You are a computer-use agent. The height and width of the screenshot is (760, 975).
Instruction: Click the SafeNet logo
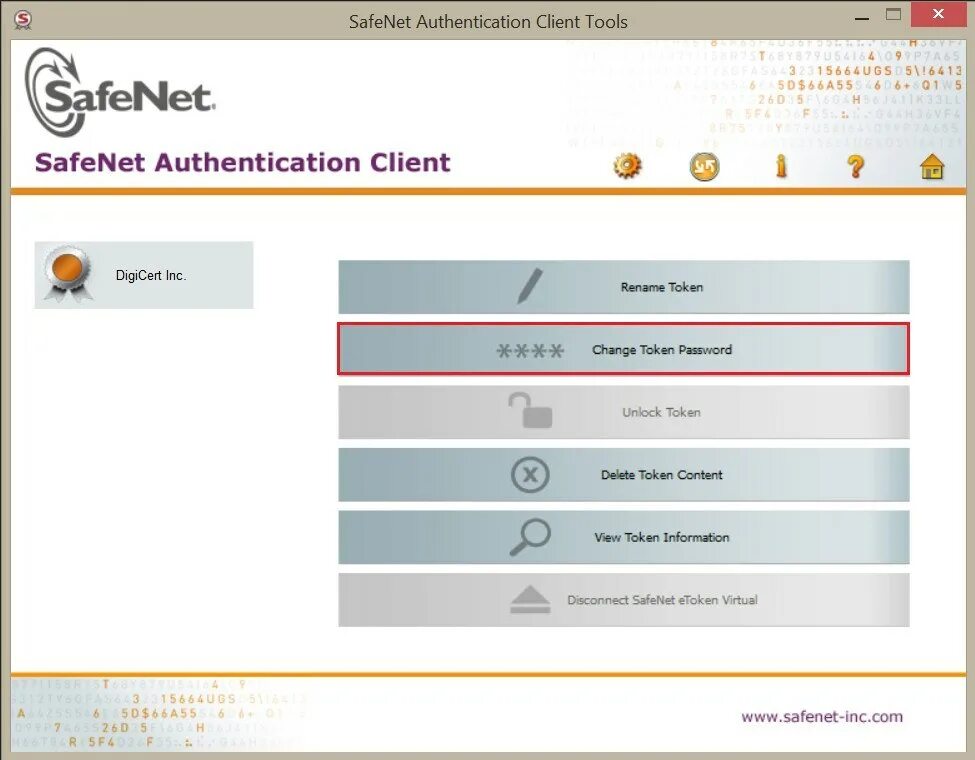[121, 93]
